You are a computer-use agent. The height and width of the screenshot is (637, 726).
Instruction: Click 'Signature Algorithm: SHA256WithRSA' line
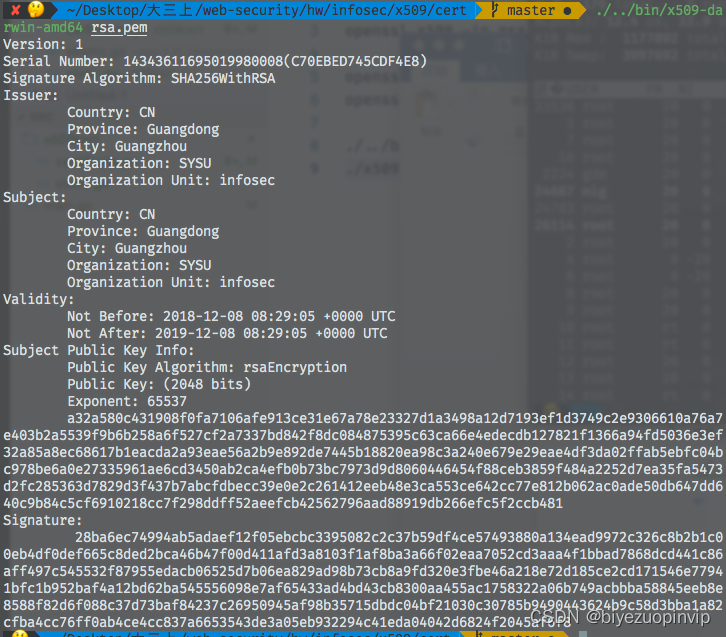[x=139, y=78]
